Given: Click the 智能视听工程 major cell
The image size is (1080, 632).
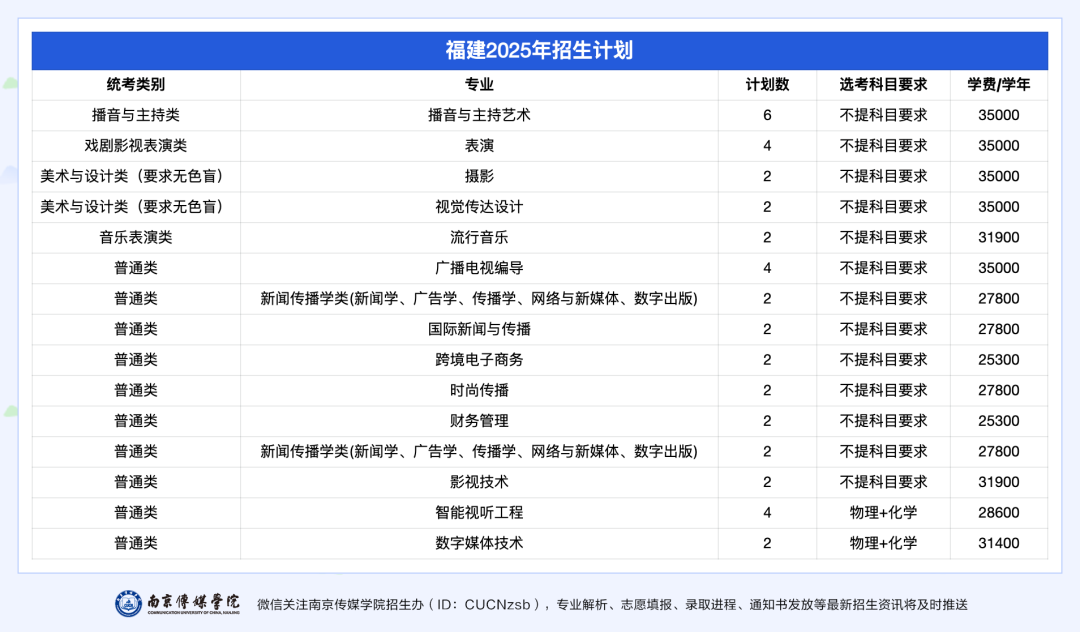Looking at the screenshot, I should tap(479, 512).
